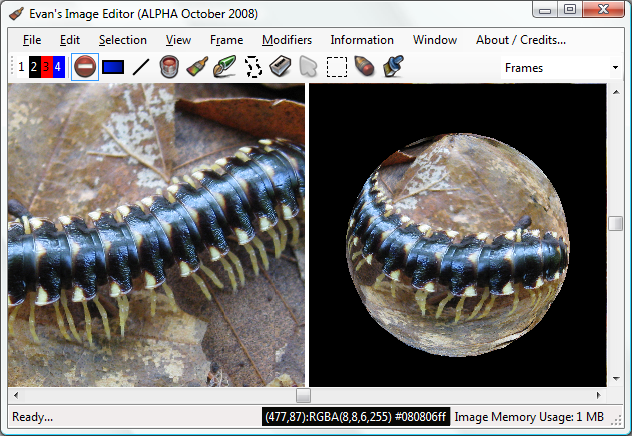
Task: Open the Information menu
Action: coord(362,40)
